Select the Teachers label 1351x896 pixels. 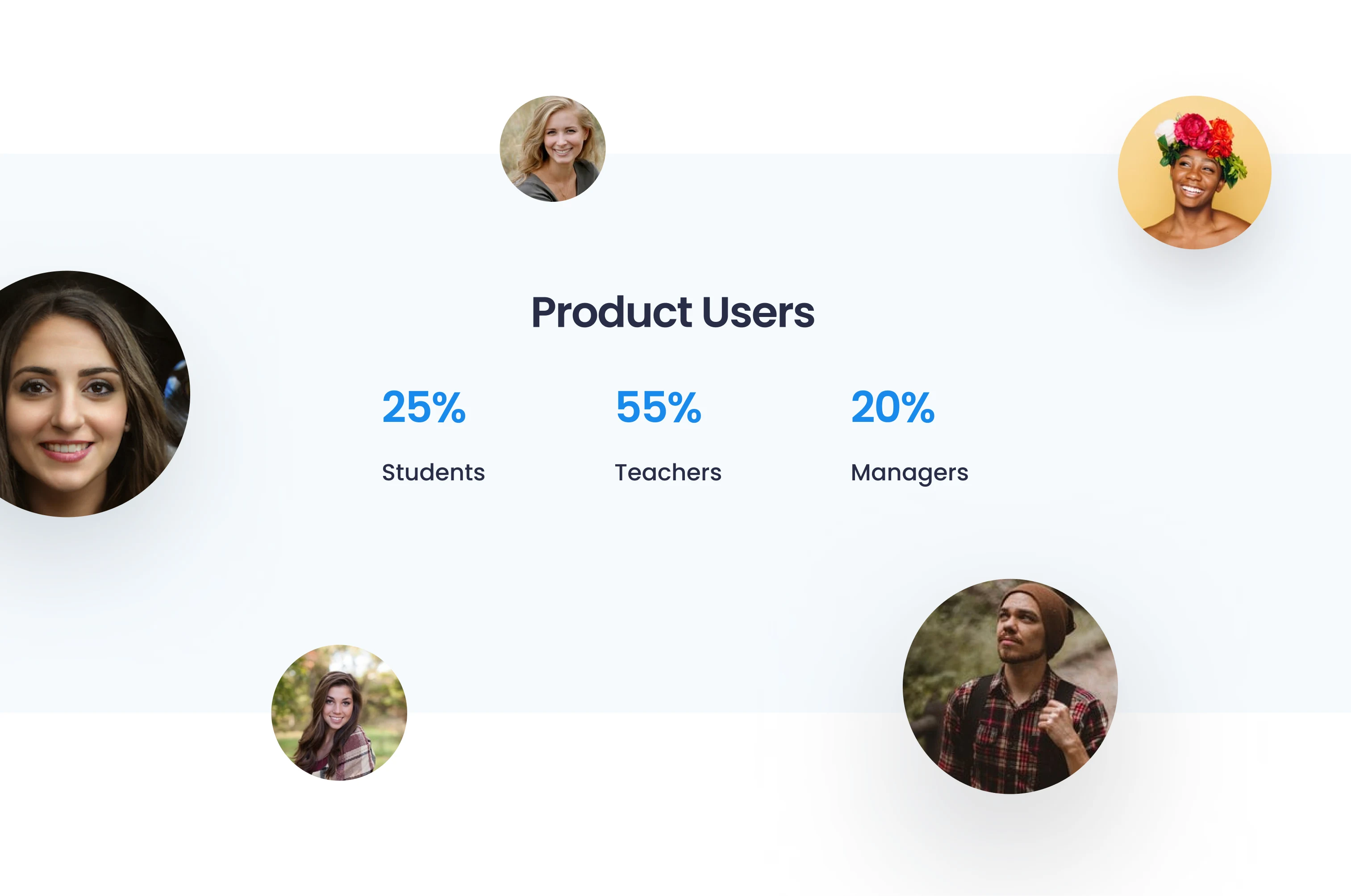point(668,473)
